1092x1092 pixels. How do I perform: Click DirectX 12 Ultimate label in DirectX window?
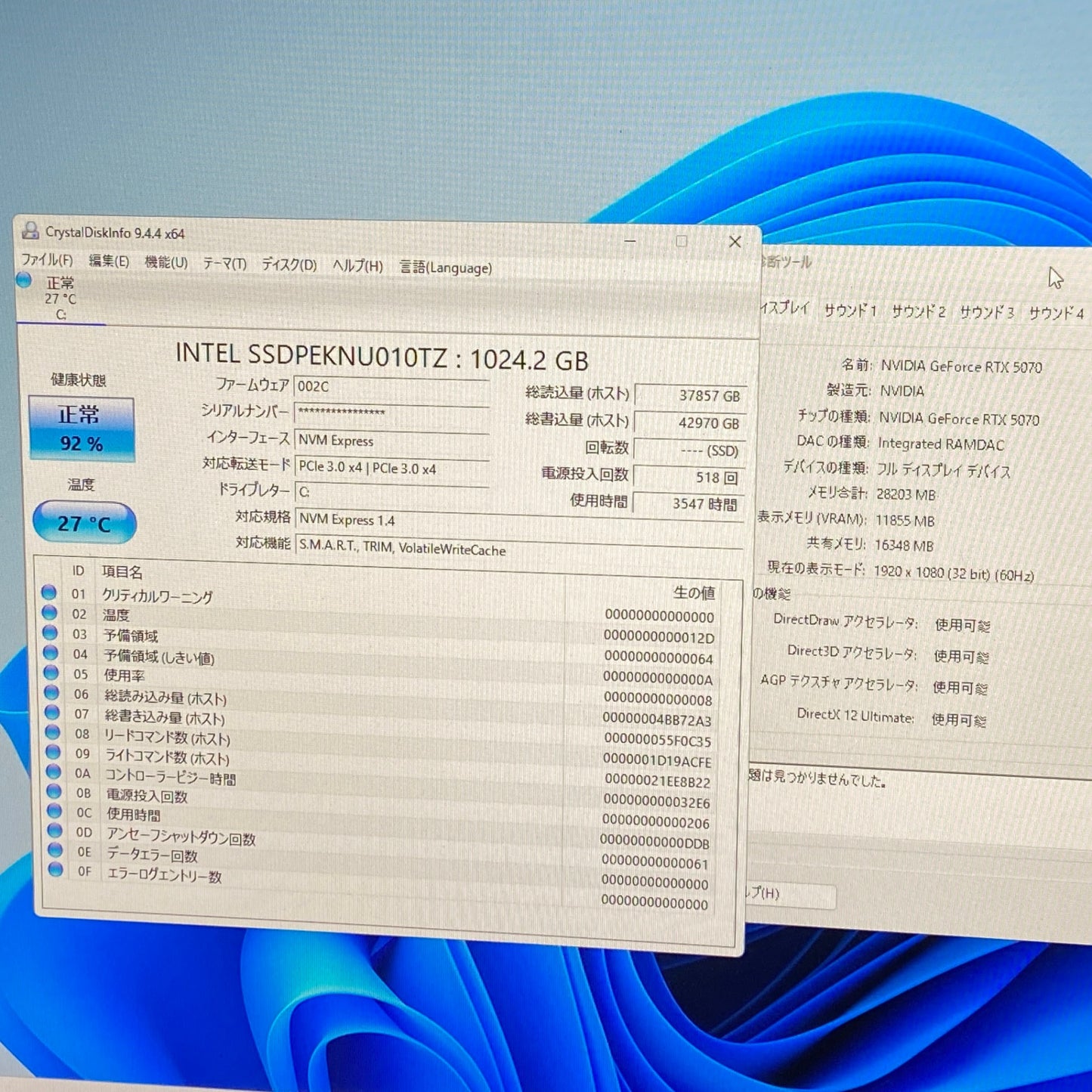pos(855,715)
